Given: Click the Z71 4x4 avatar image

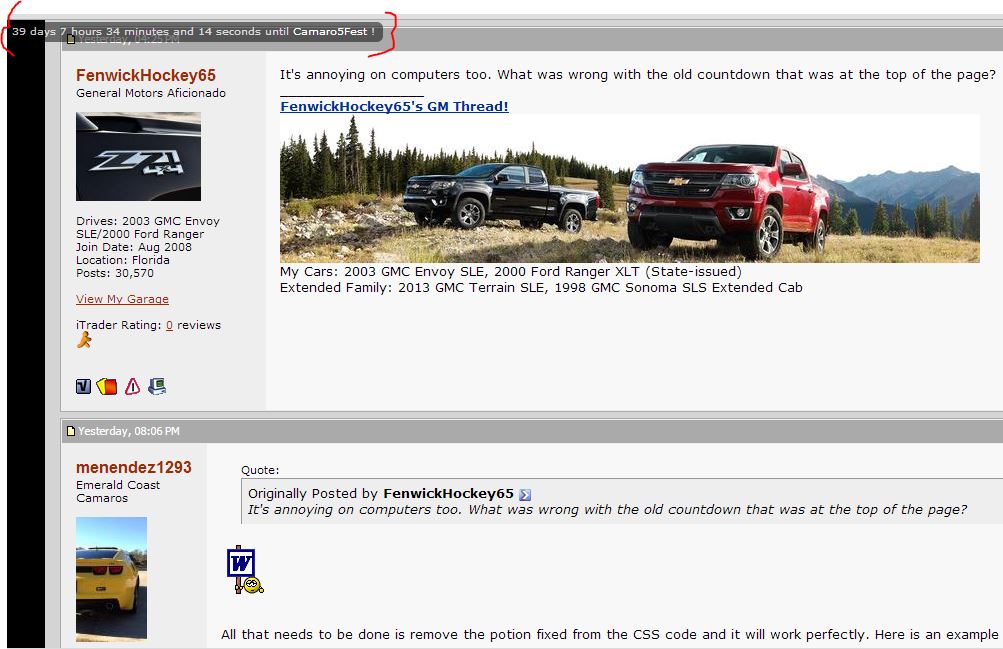Looking at the screenshot, I should 138,157.
